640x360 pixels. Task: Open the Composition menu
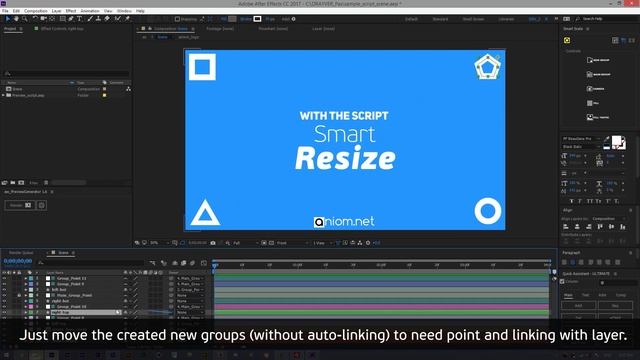[x=36, y=11]
